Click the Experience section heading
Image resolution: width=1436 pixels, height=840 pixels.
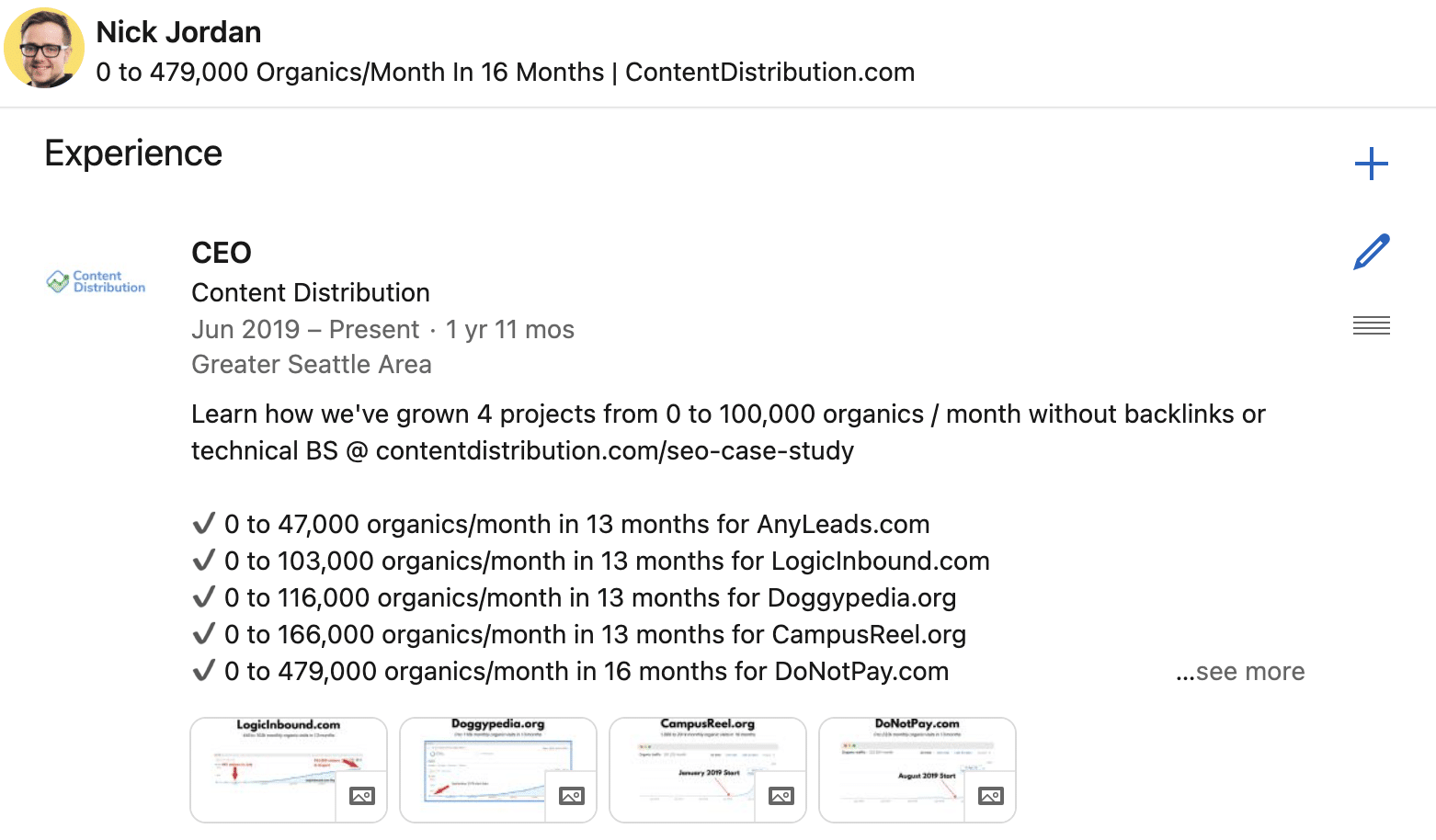pyautogui.click(x=133, y=153)
